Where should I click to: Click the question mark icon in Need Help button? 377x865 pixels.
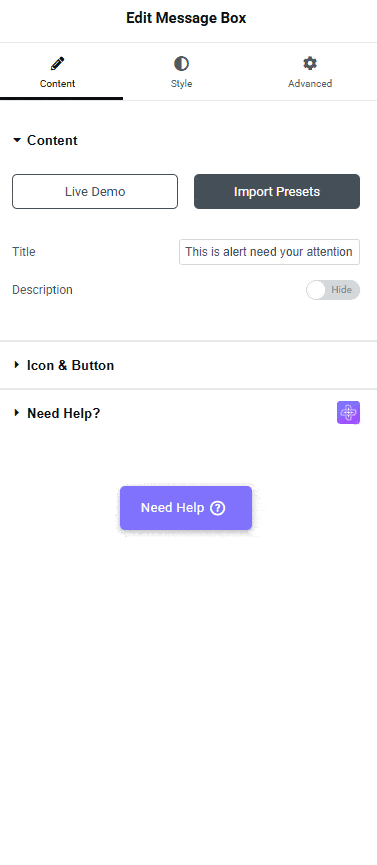click(218, 508)
